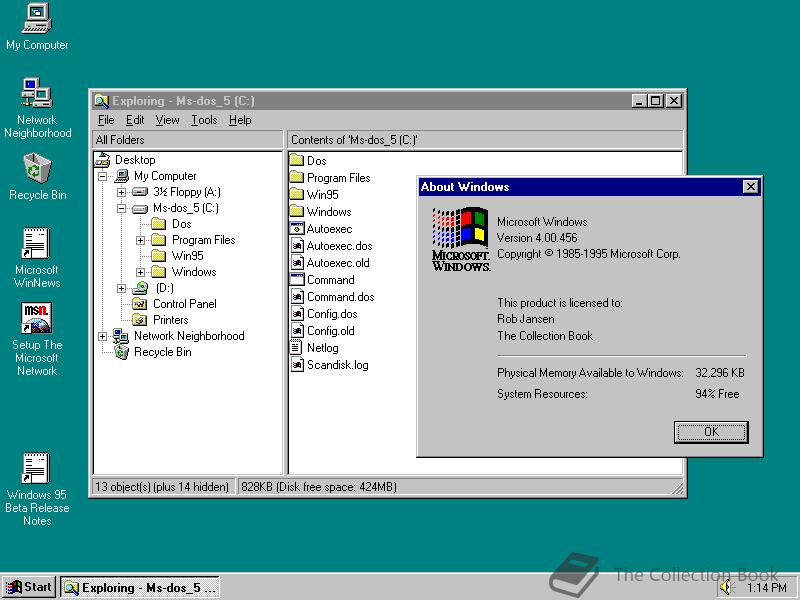The width and height of the screenshot is (800, 600).
Task: Click the volume speaker icon in system tray
Action: [x=727, y=587]
